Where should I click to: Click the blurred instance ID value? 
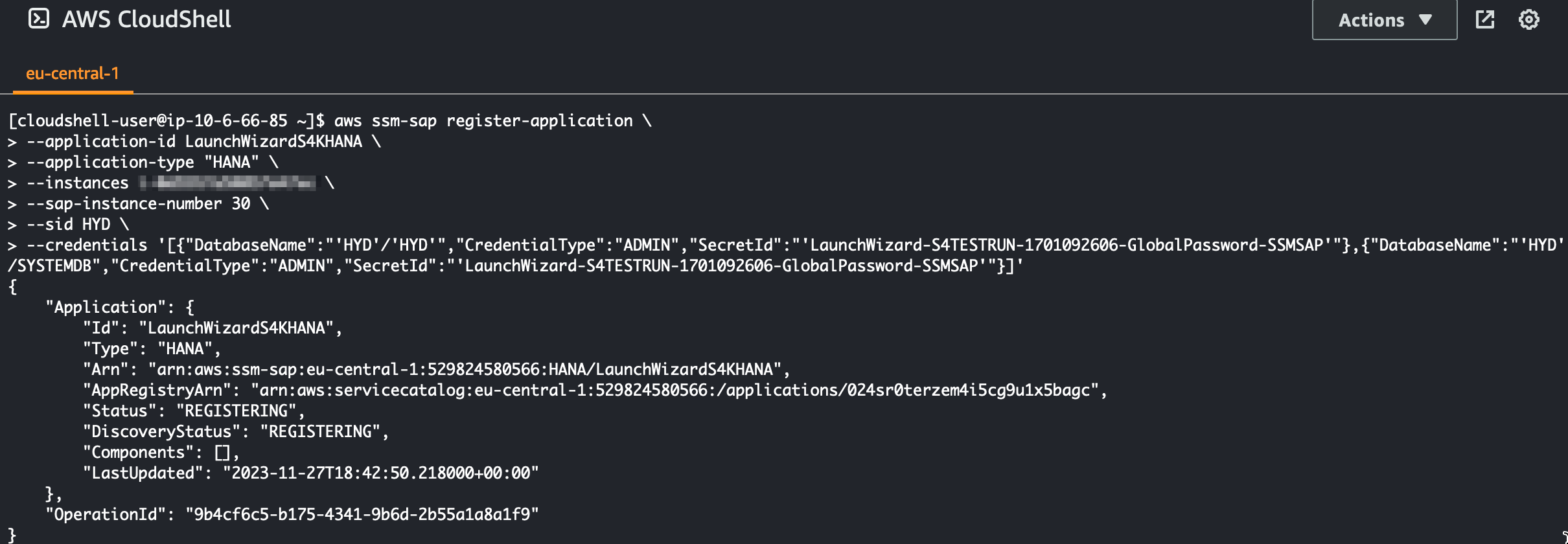[x=228, y=183]
